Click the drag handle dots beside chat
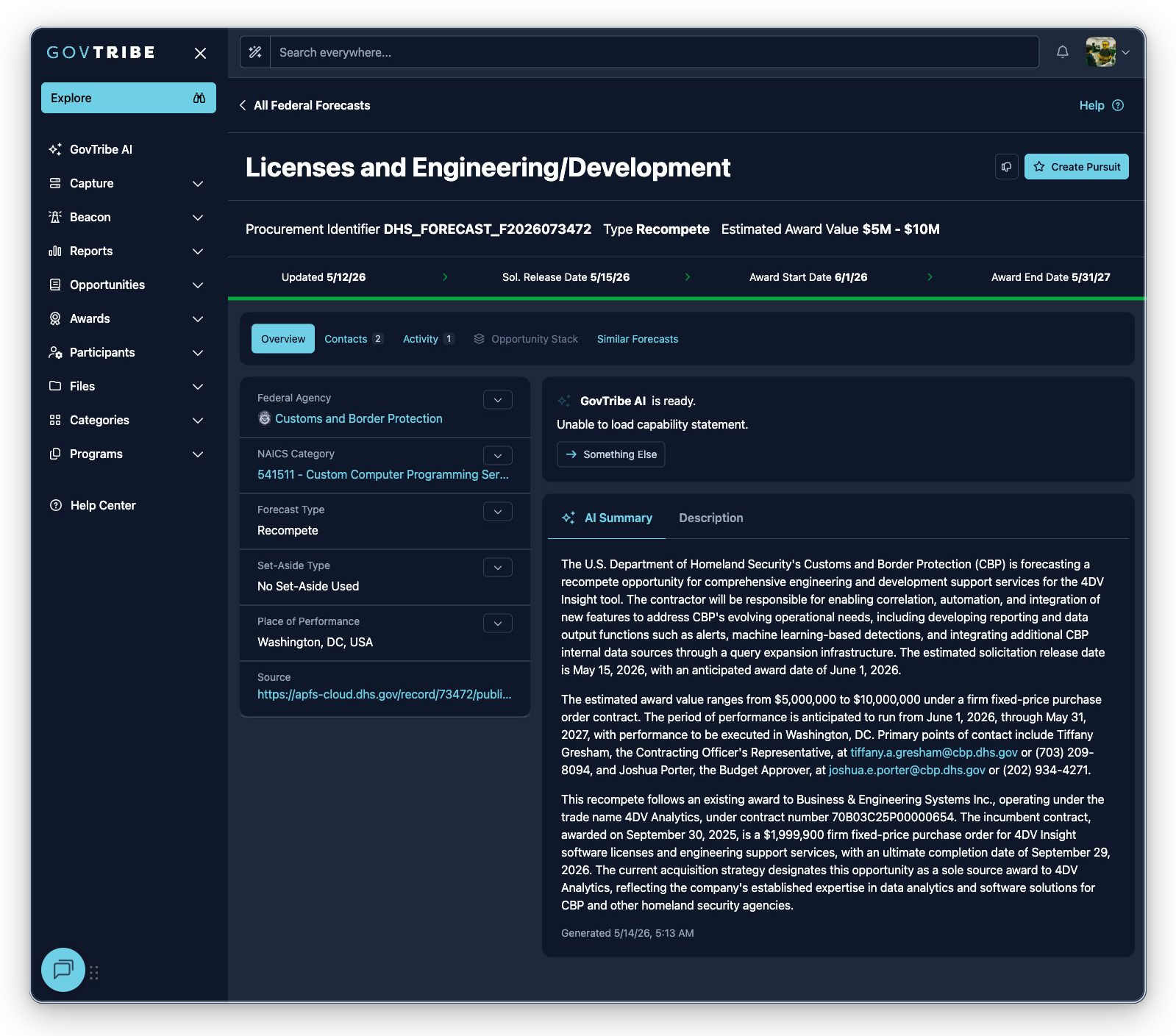Image resolution: width=1176 pixels, height=1036 pixels. [x=94, y=973]
